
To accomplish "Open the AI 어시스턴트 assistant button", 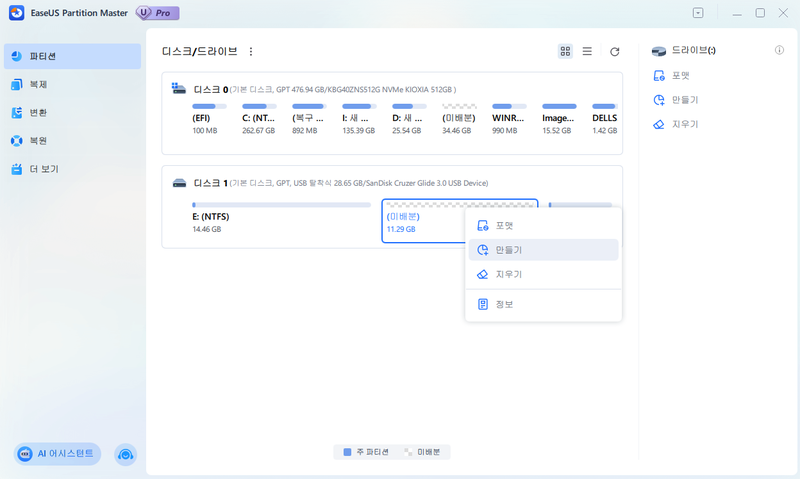I will pos(58,454).
